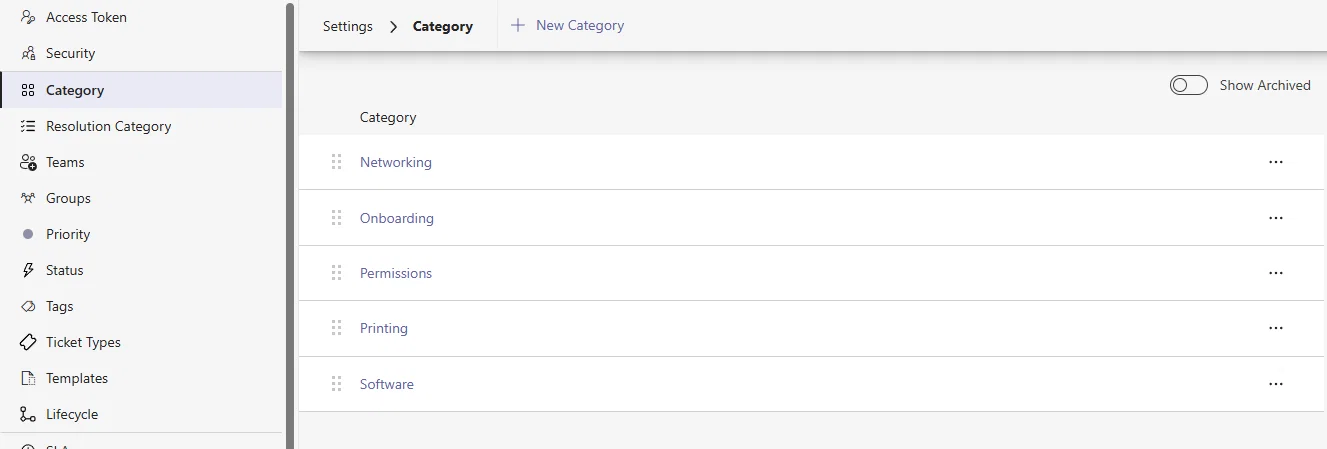Click the Security sidebar icon

click(28, 54)
